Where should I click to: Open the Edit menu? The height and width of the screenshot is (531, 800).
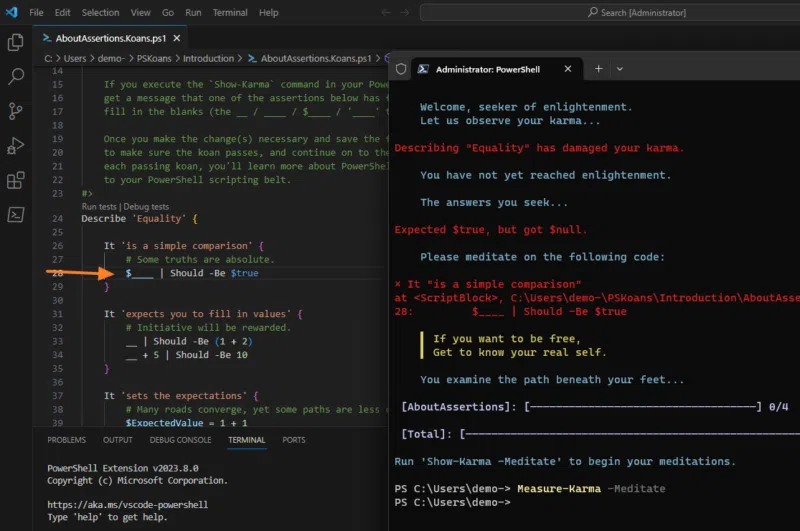tap(63, 12)
